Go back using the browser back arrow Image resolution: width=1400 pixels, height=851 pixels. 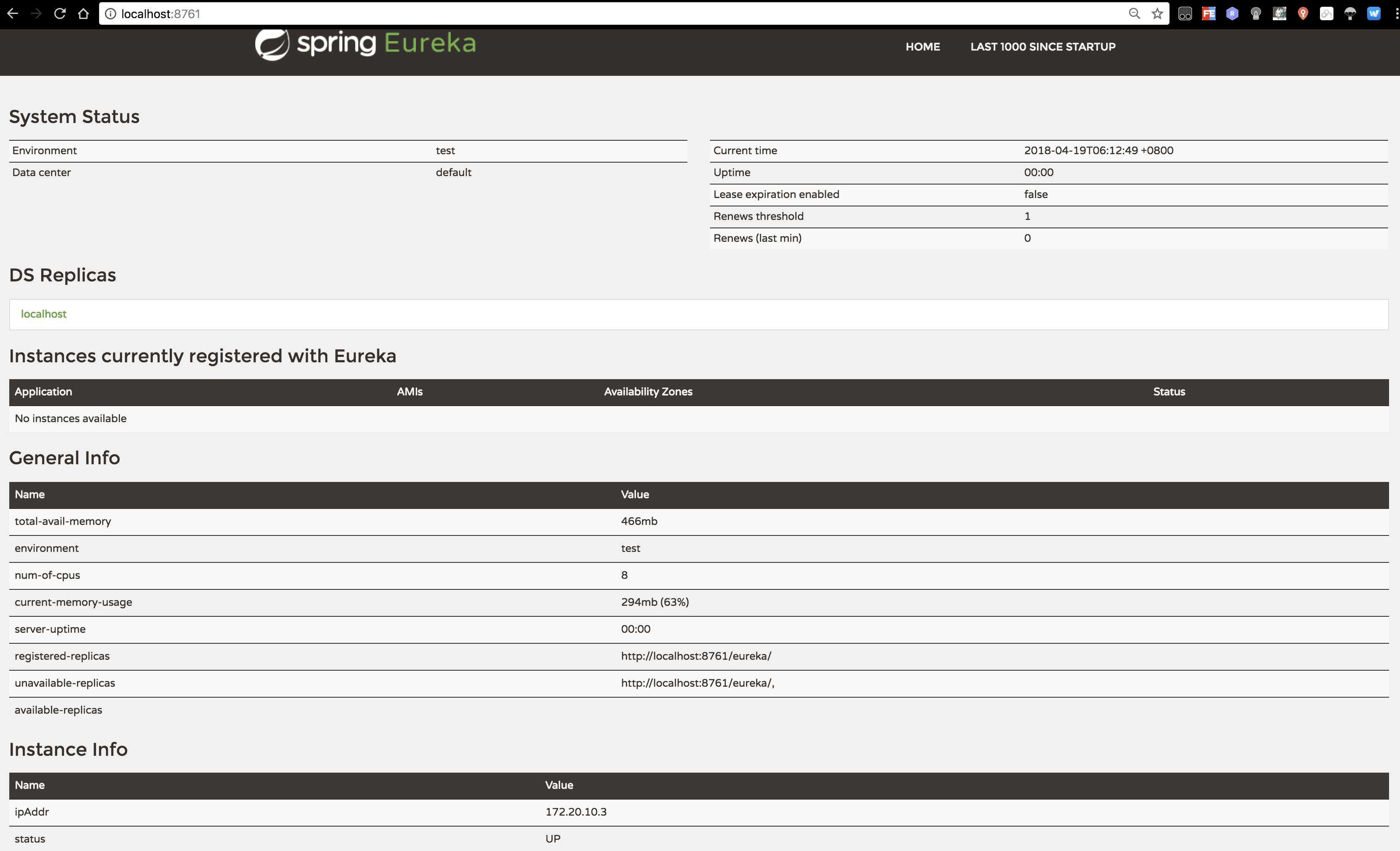(13, 13)
